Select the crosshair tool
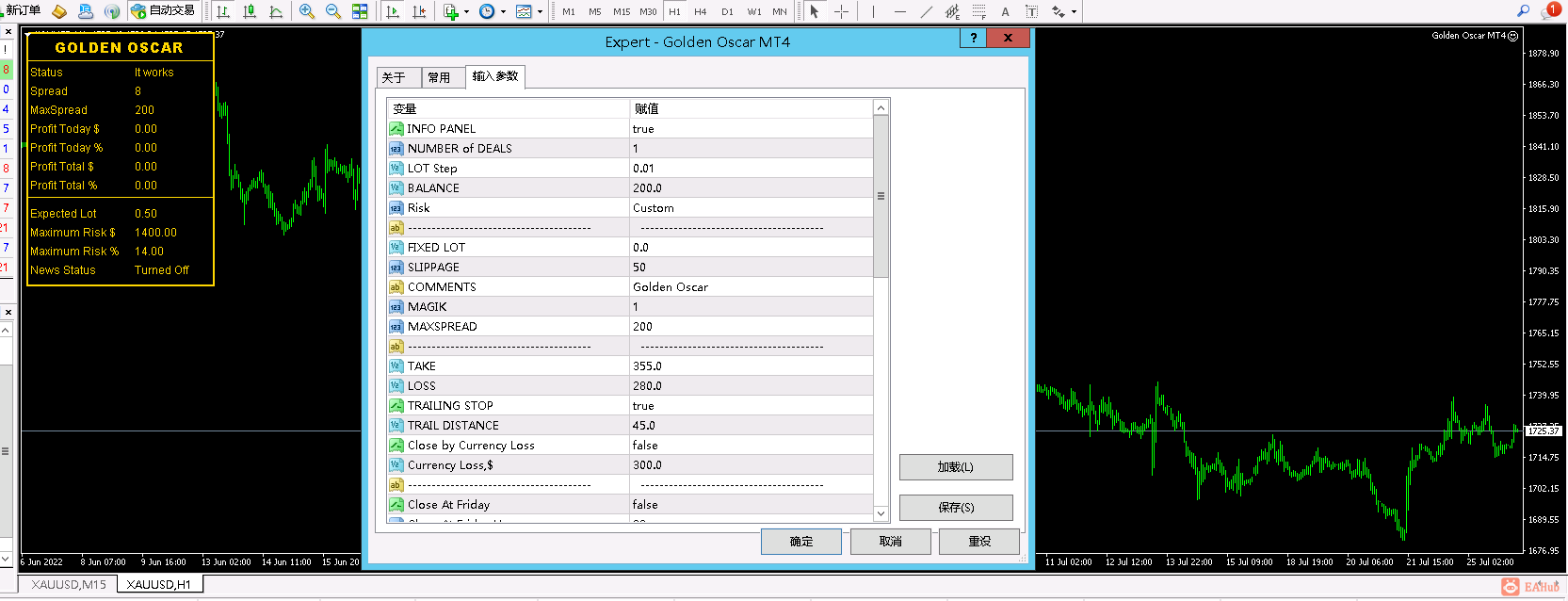Screen dimensions: 1568x601 (x=841, y=11)
